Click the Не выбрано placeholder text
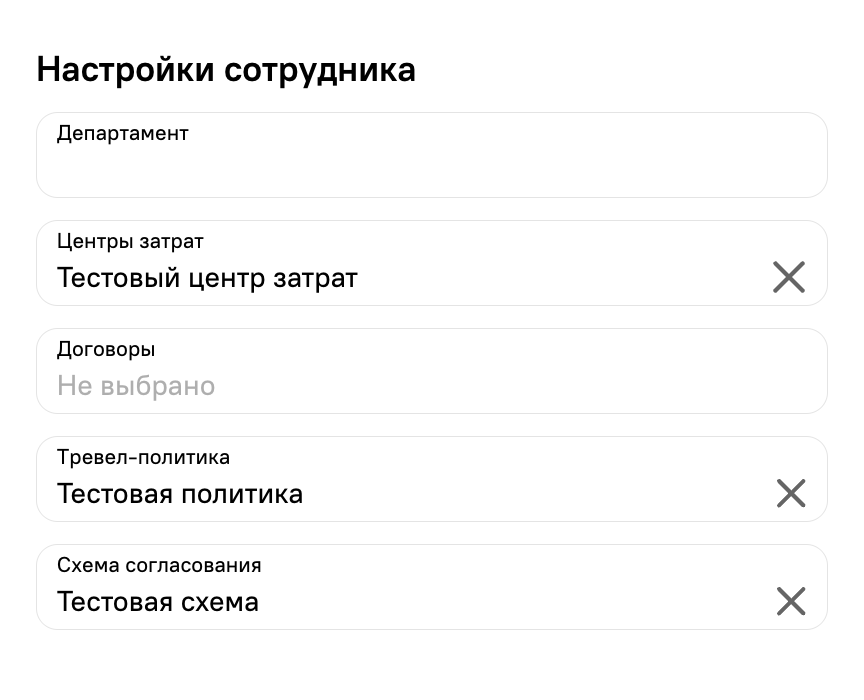This screenshot has height=700, width=864. (x=136, y=385)
